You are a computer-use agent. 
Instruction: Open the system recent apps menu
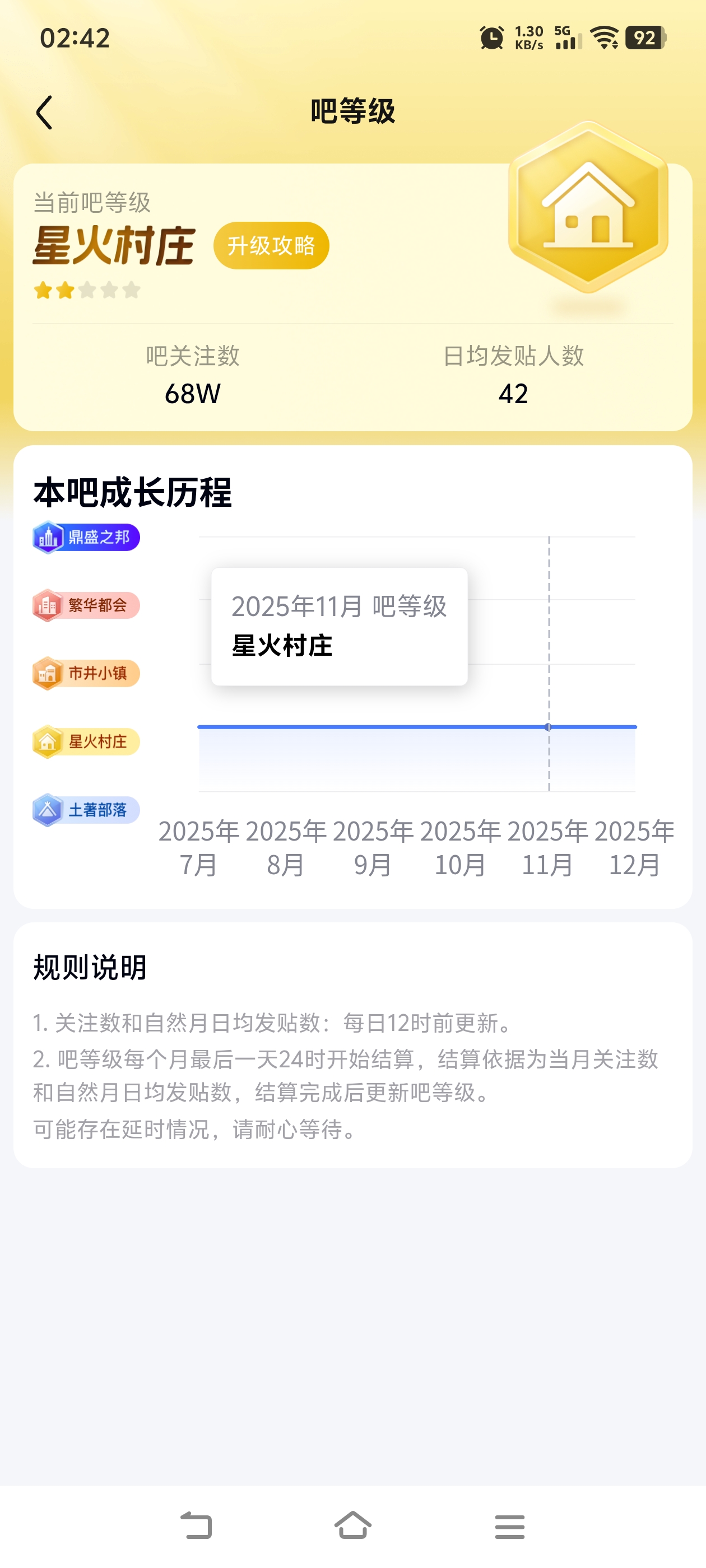[x=509, y=1526]
